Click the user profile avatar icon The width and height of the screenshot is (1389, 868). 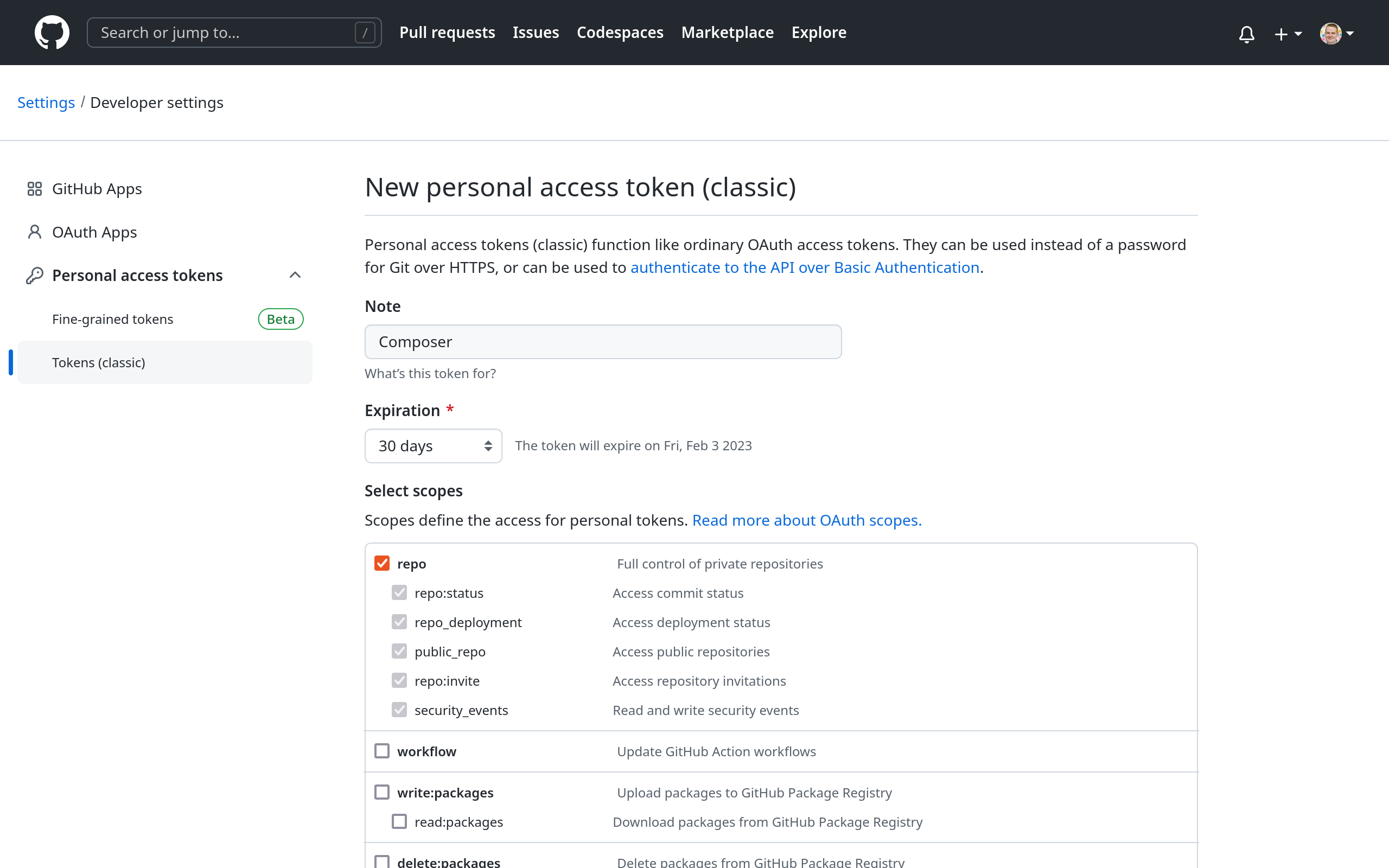1332,32
